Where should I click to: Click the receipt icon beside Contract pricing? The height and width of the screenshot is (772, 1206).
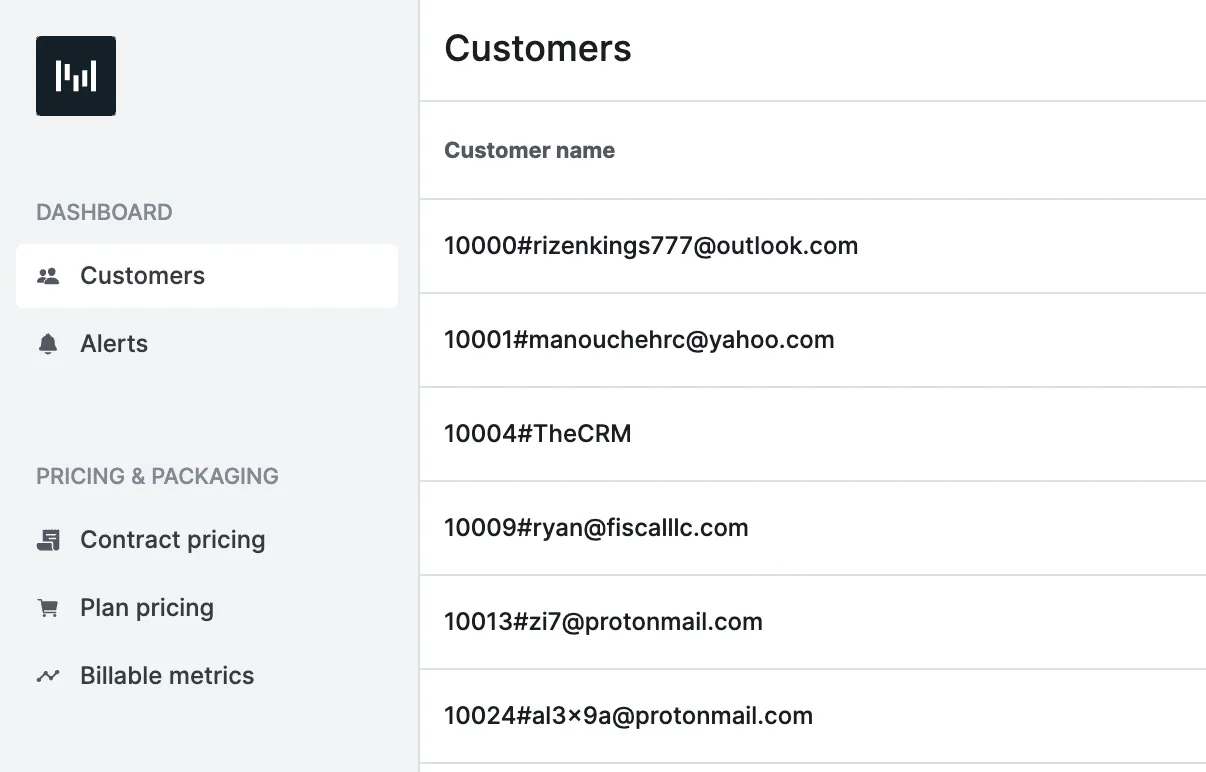tap(48, 540)
